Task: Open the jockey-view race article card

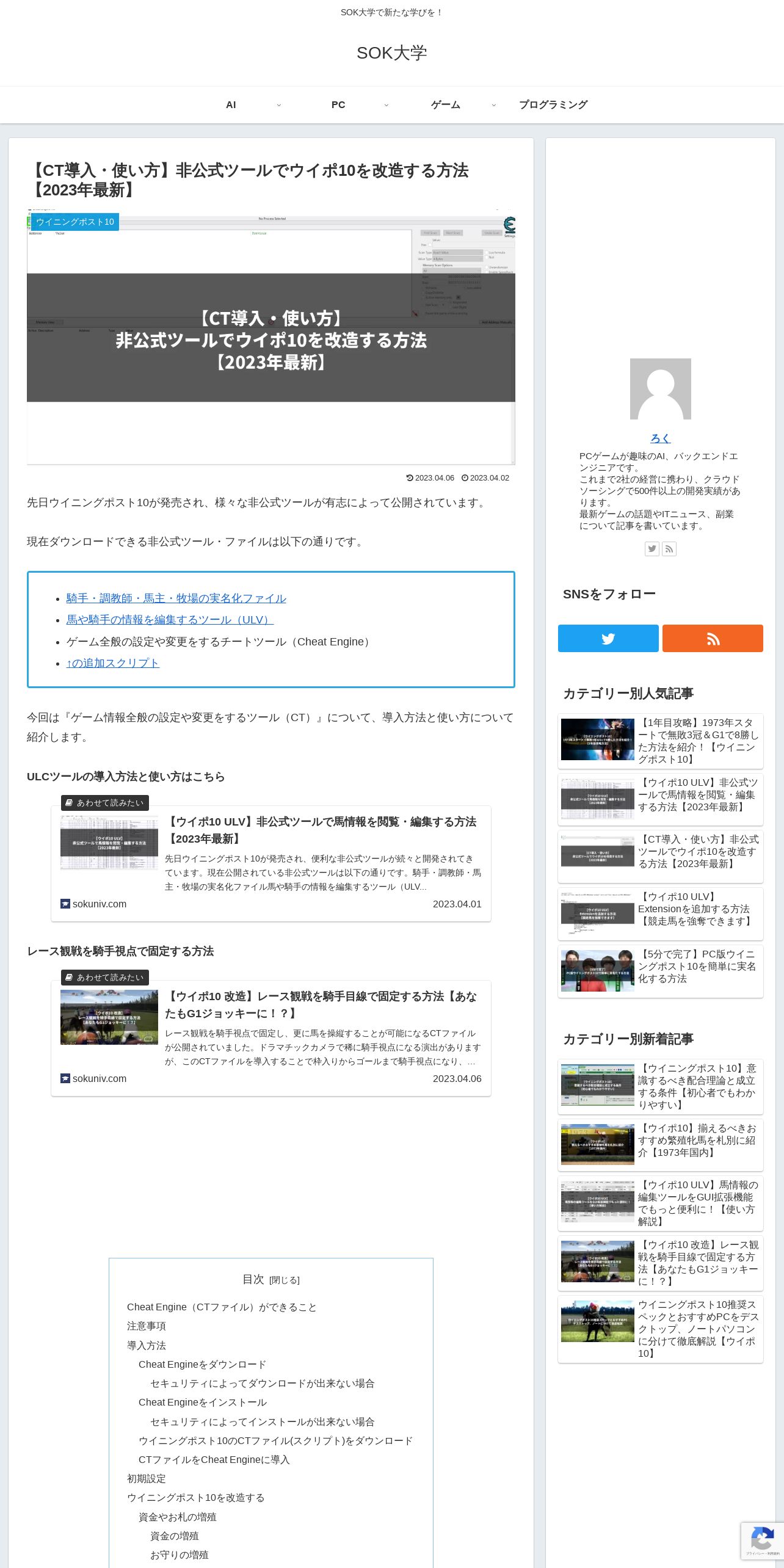Action: point(271,1038)
